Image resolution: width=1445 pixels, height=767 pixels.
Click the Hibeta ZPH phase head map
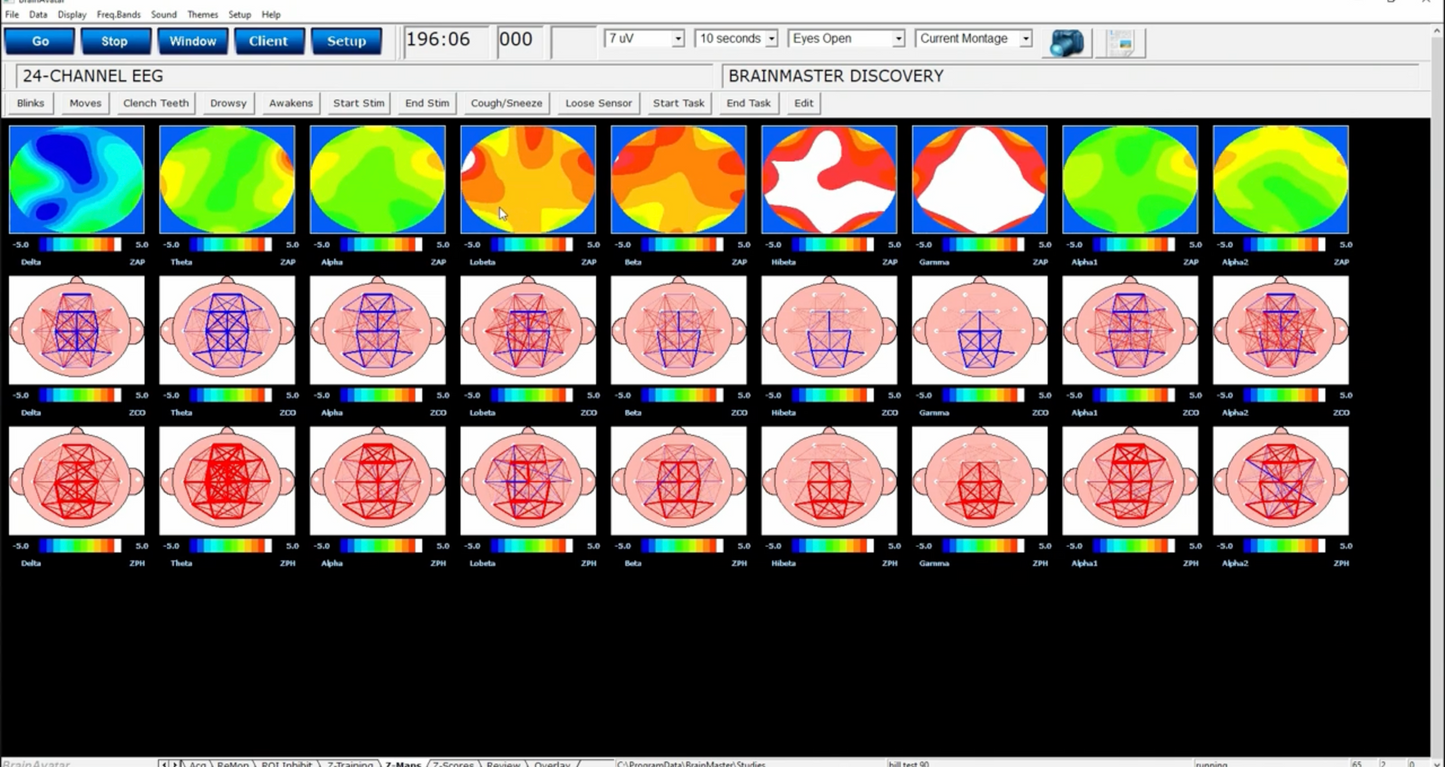point(829,481)
